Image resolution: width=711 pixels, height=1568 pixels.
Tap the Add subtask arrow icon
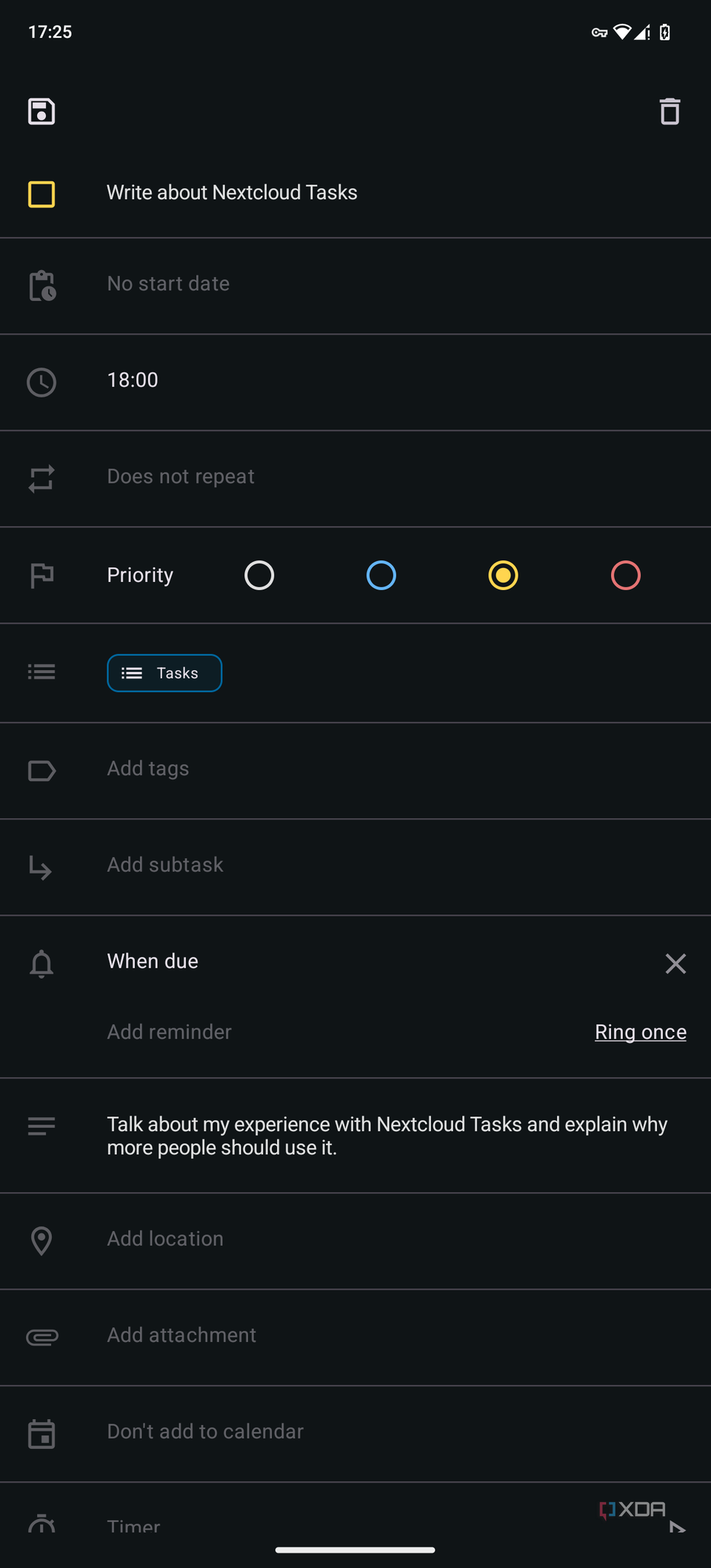(41, 867)
